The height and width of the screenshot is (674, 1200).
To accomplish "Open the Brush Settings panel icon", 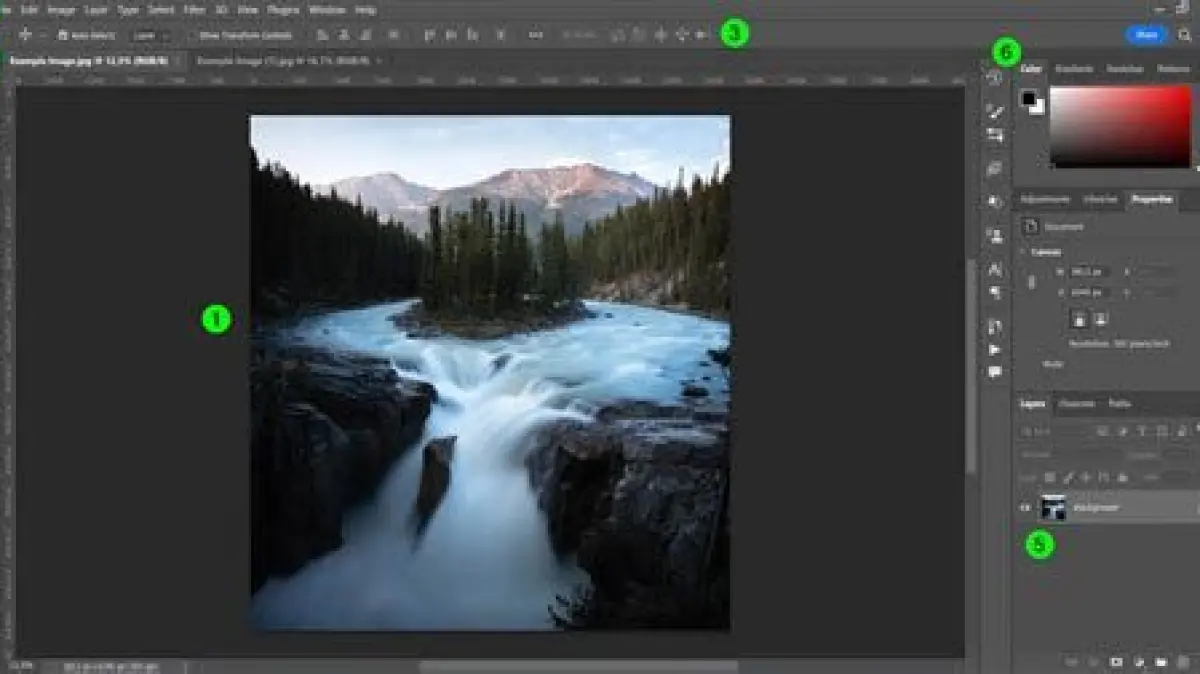I will point(995,111).
